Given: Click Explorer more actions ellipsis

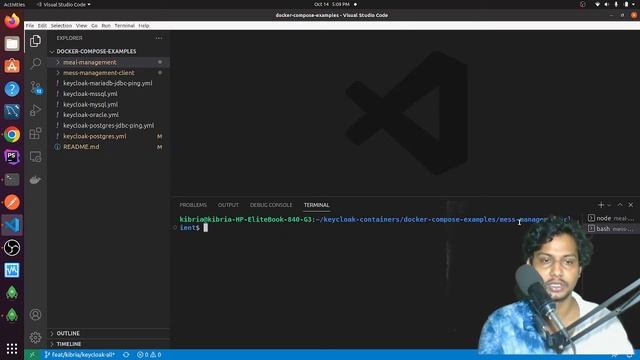Looking at the screenshot, I should click(159, 38).
